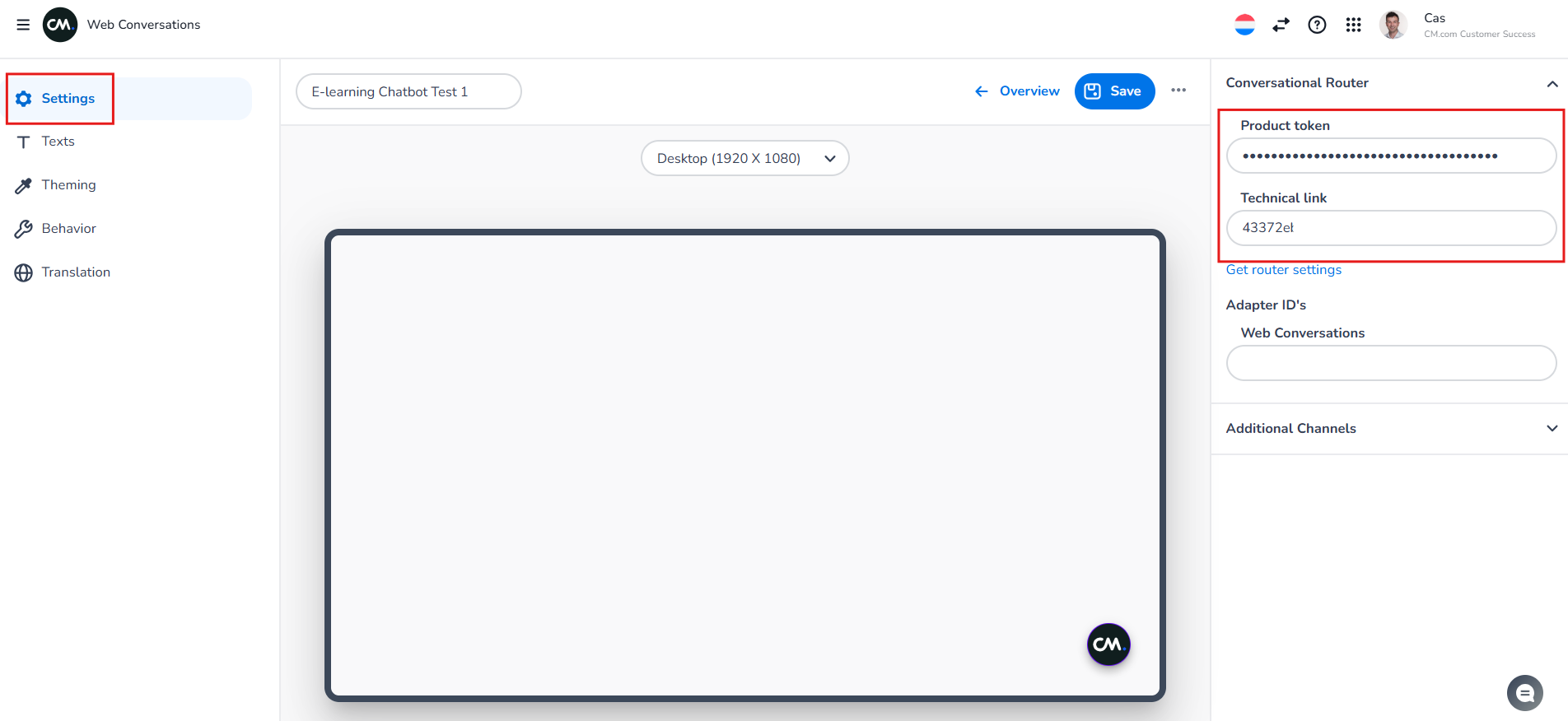The image size is (1568, 721).
Task: Expand the Additional Channels section
Action: [1552, 428]
